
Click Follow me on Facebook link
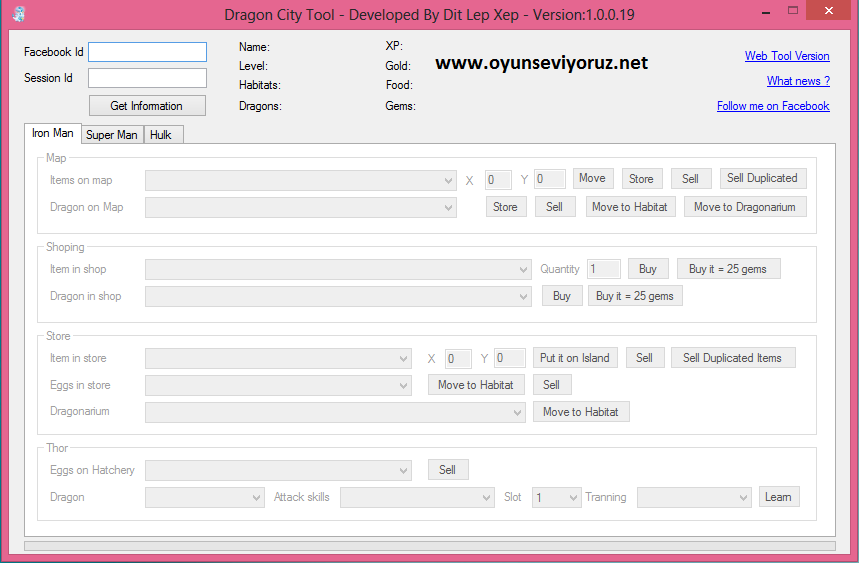(773, 106)
